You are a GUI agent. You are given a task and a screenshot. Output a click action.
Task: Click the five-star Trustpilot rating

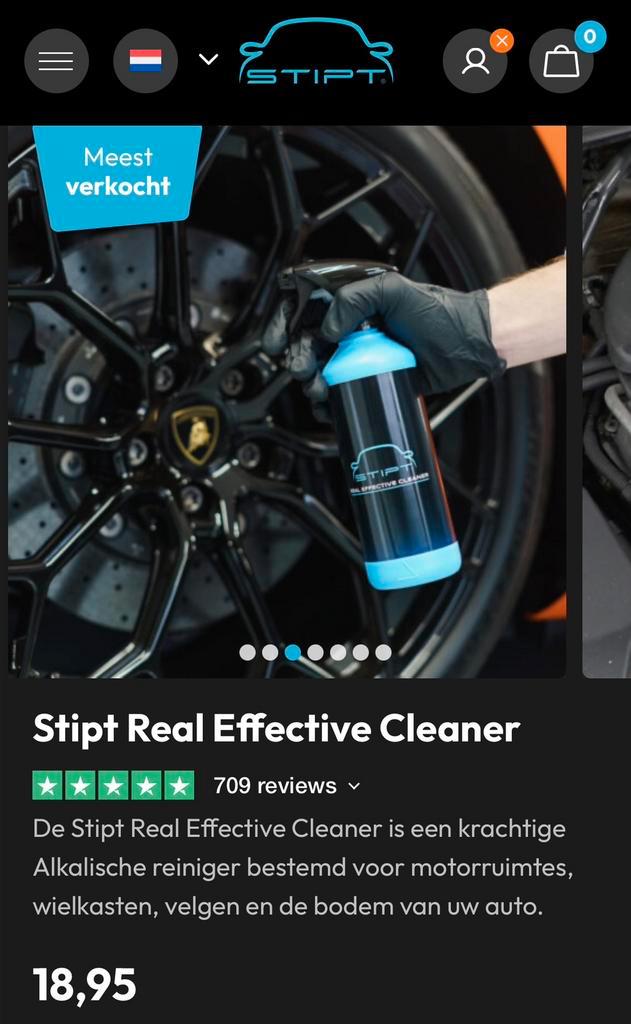click(x=114, y=786)
